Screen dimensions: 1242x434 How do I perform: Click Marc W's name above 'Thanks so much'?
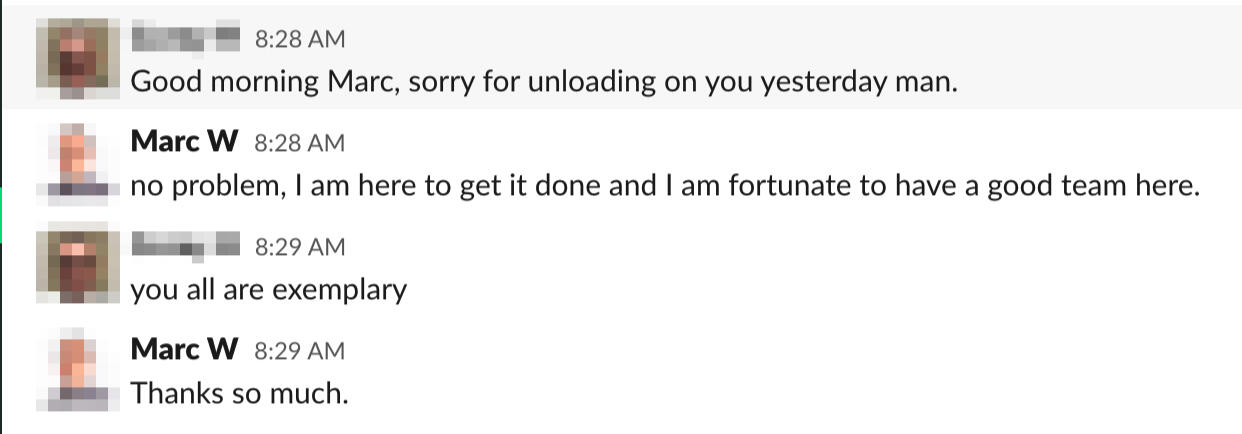pos(184,350)
